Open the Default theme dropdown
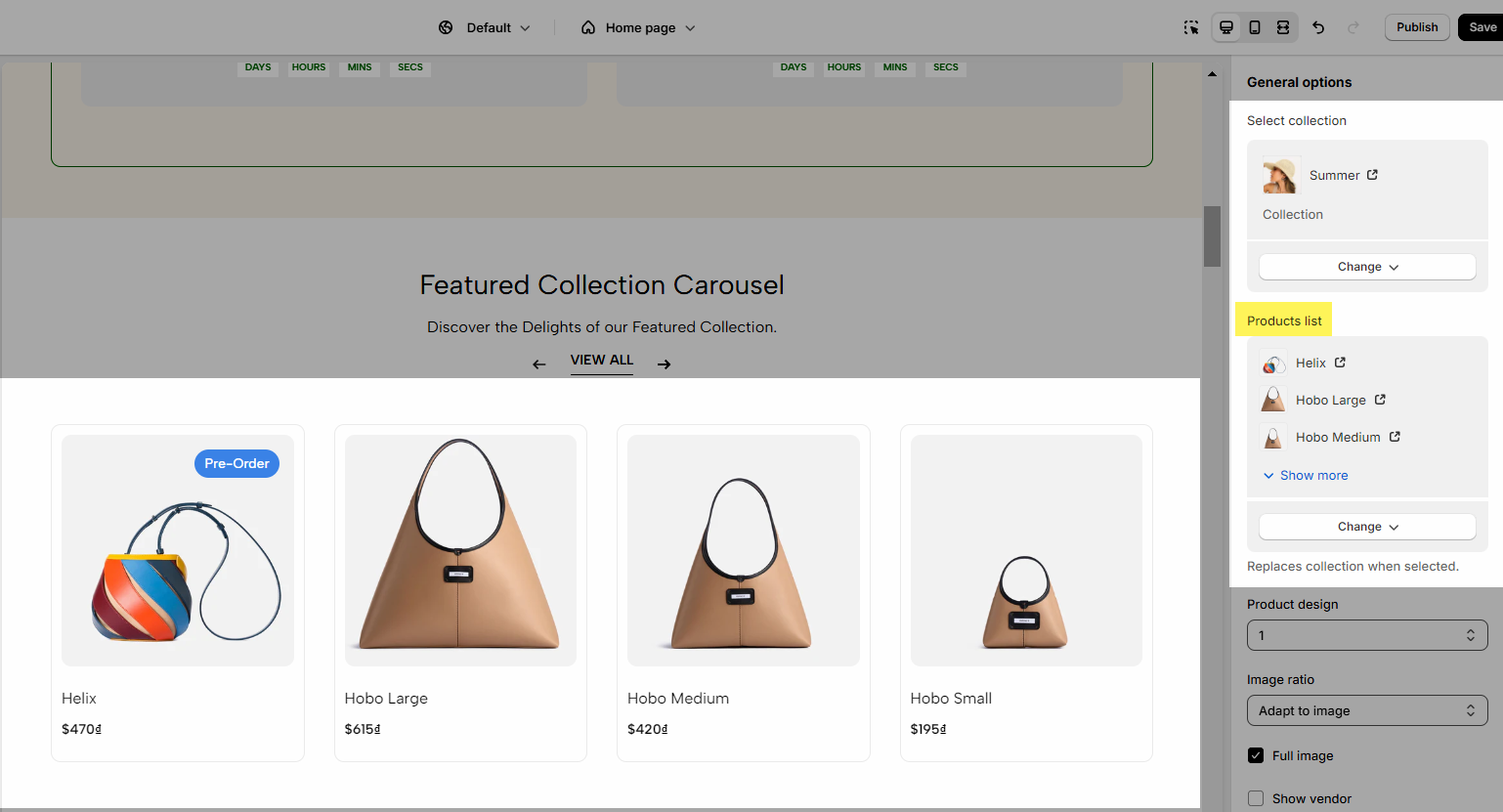 pos(497,27)
